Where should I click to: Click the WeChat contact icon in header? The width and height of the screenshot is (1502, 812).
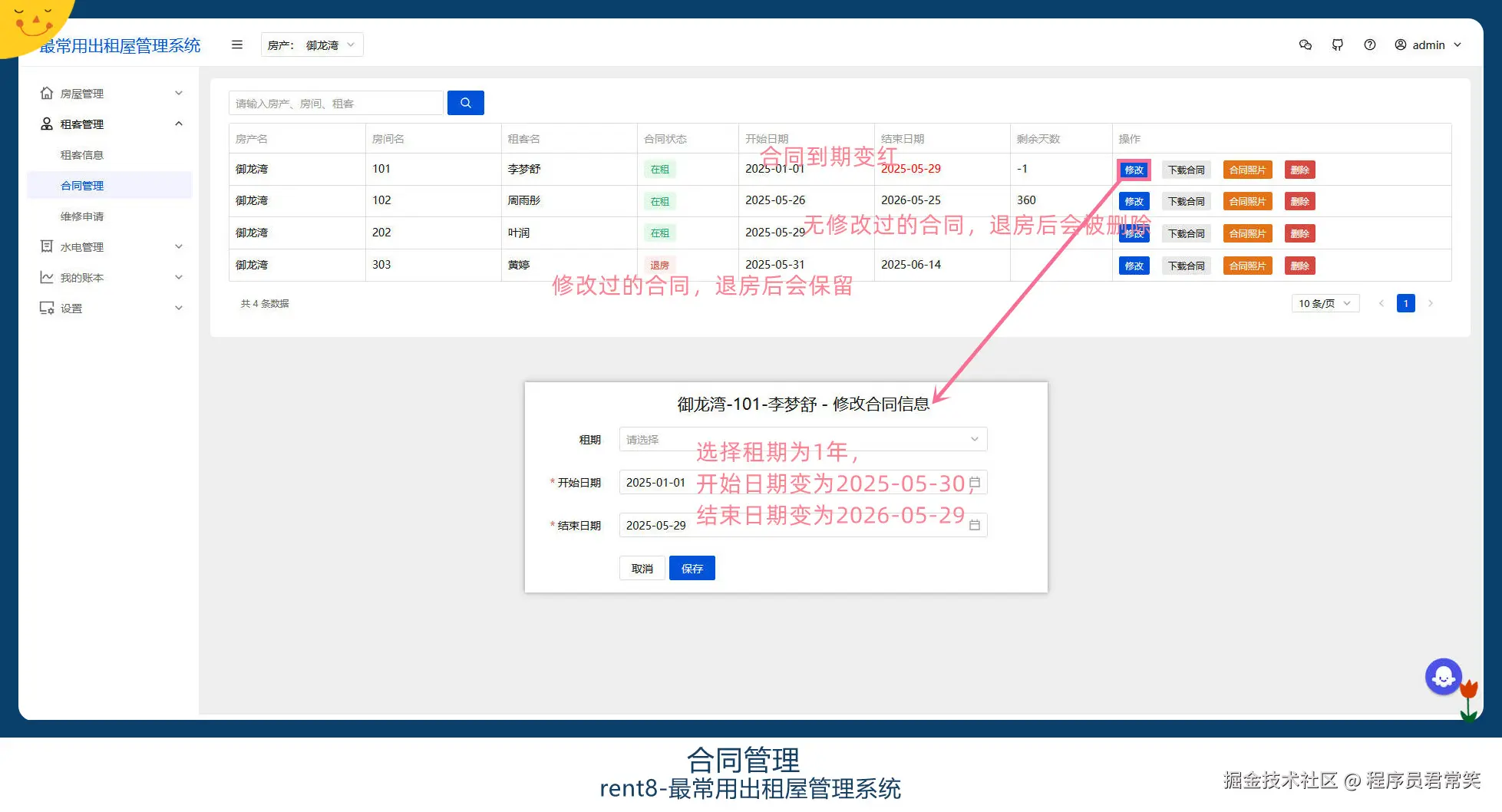[x=1305, y=45]
